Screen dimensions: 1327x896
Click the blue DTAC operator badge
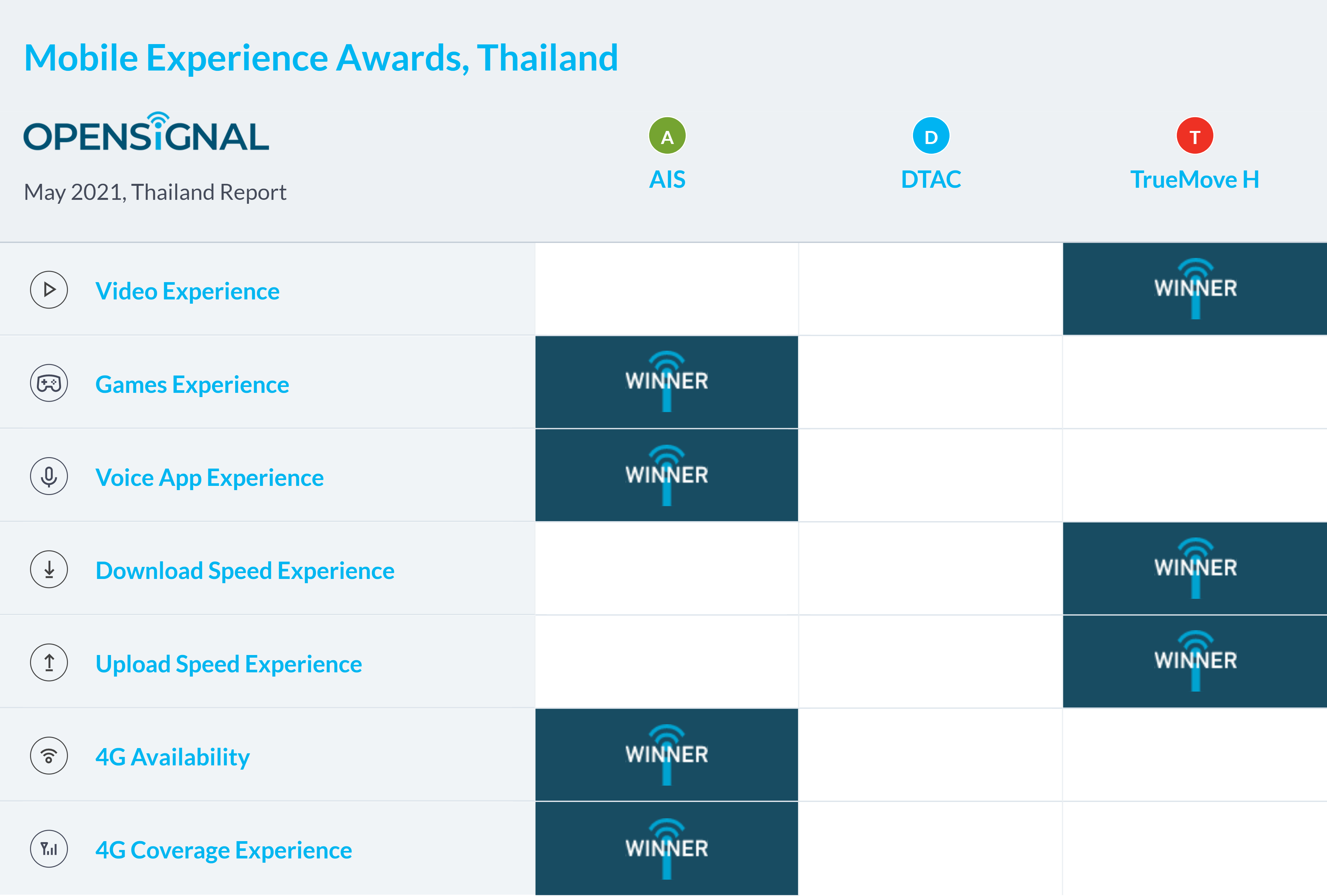click(x=931, y=136)
